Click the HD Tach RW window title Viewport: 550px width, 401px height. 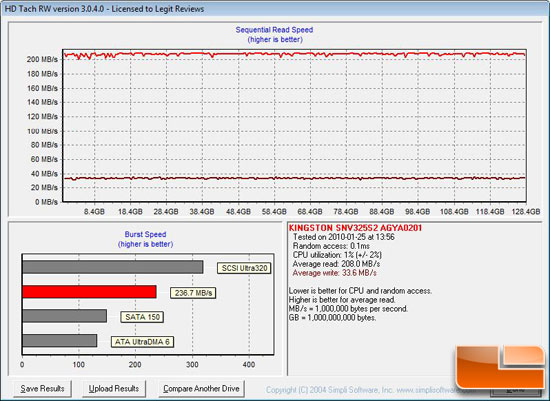[104, 9]
